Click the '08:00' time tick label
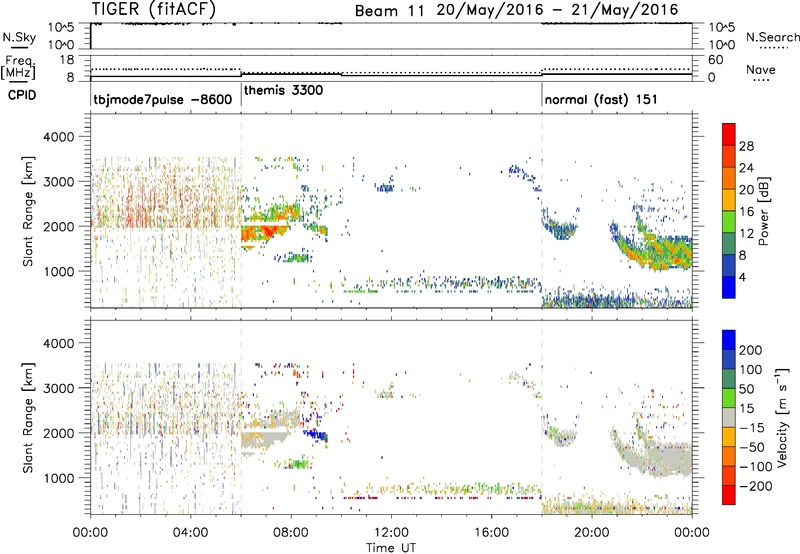This screenshot has height=554, width=800. tap(291, 533)
